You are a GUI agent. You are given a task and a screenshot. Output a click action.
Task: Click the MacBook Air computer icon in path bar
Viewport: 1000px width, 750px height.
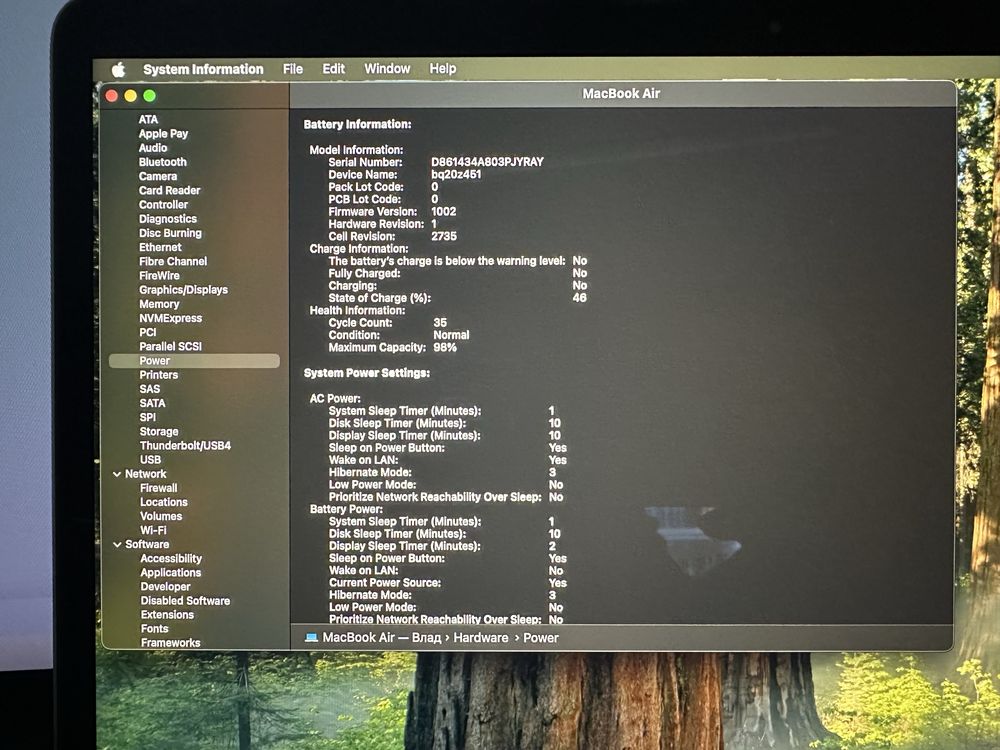coord(311,637)
